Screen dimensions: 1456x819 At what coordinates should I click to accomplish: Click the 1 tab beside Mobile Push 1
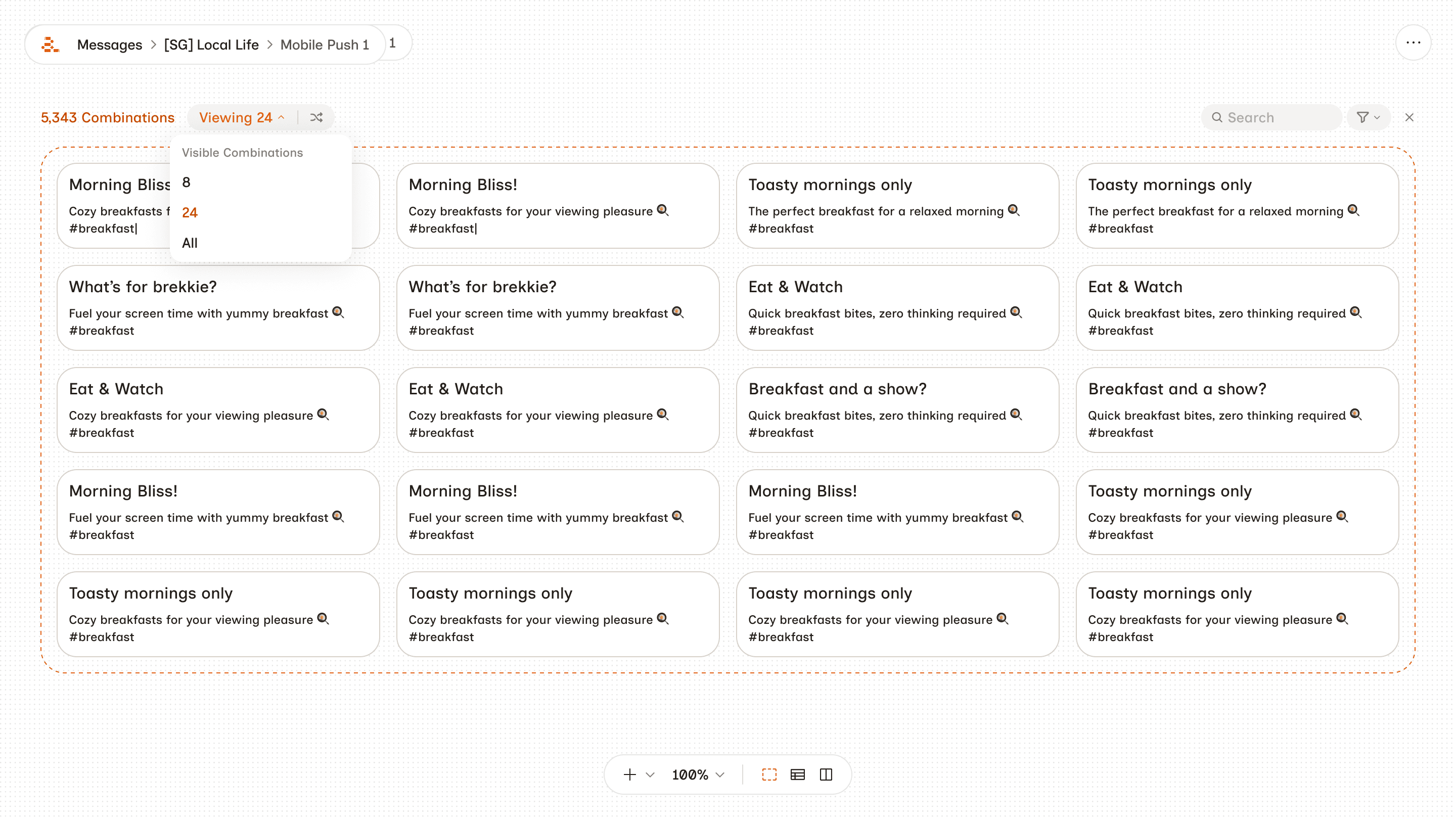coord(393,43)
